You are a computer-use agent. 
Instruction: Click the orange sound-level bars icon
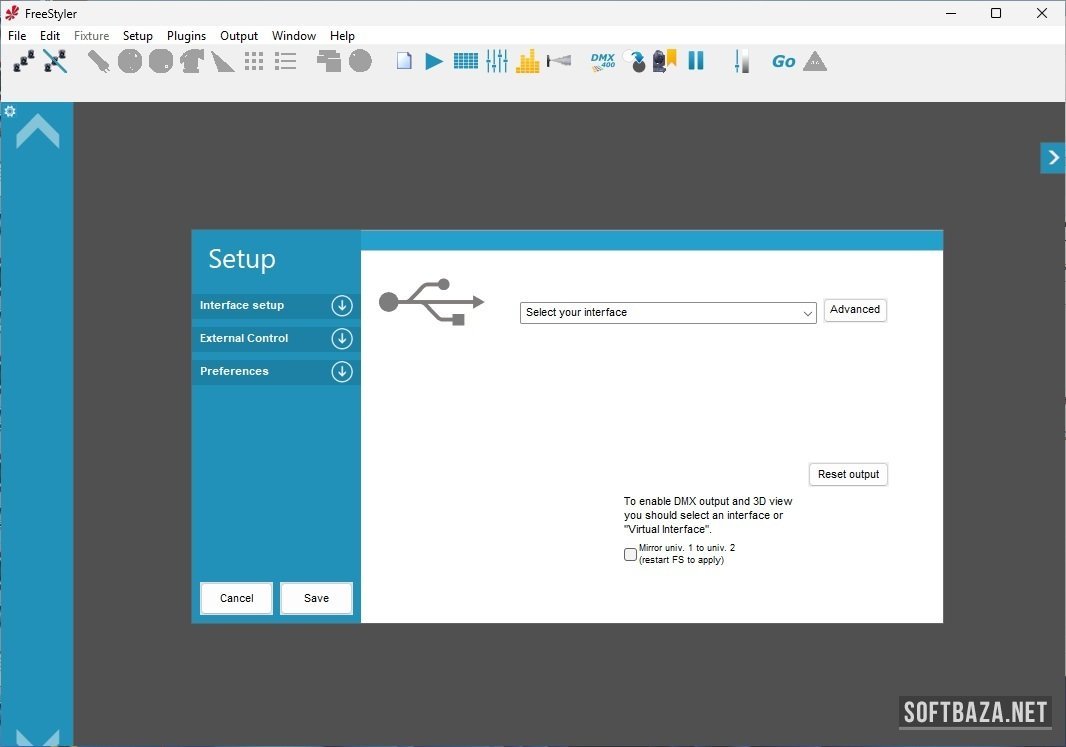tap(528, 61)
